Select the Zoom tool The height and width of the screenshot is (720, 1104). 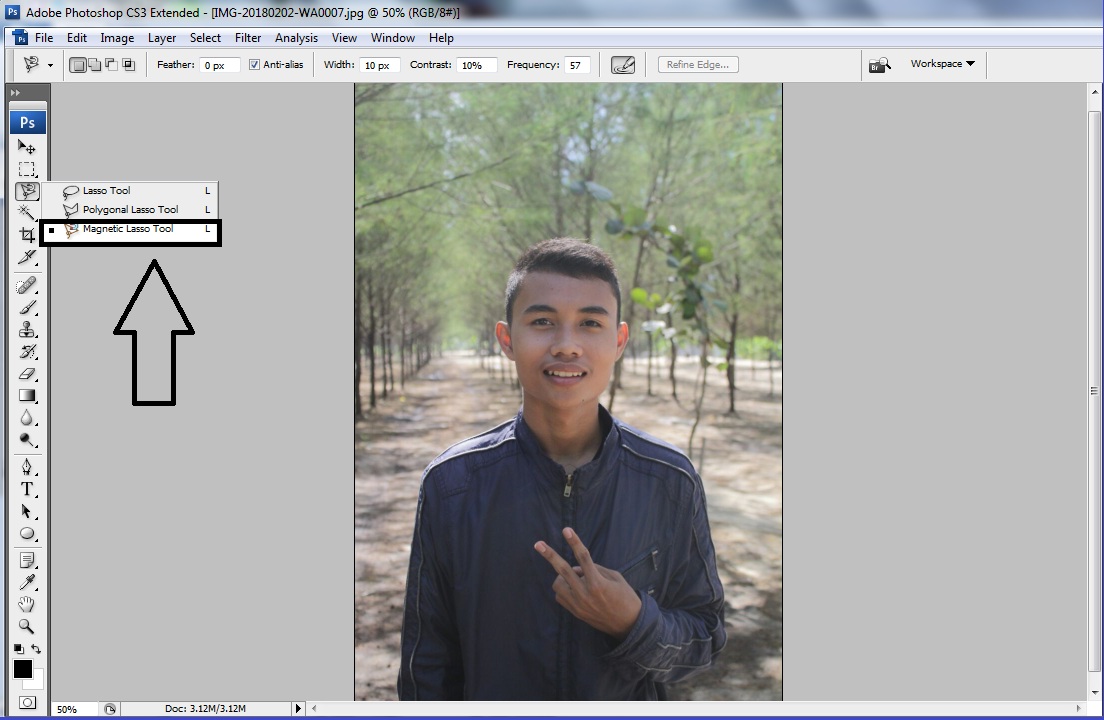[27, 626]
